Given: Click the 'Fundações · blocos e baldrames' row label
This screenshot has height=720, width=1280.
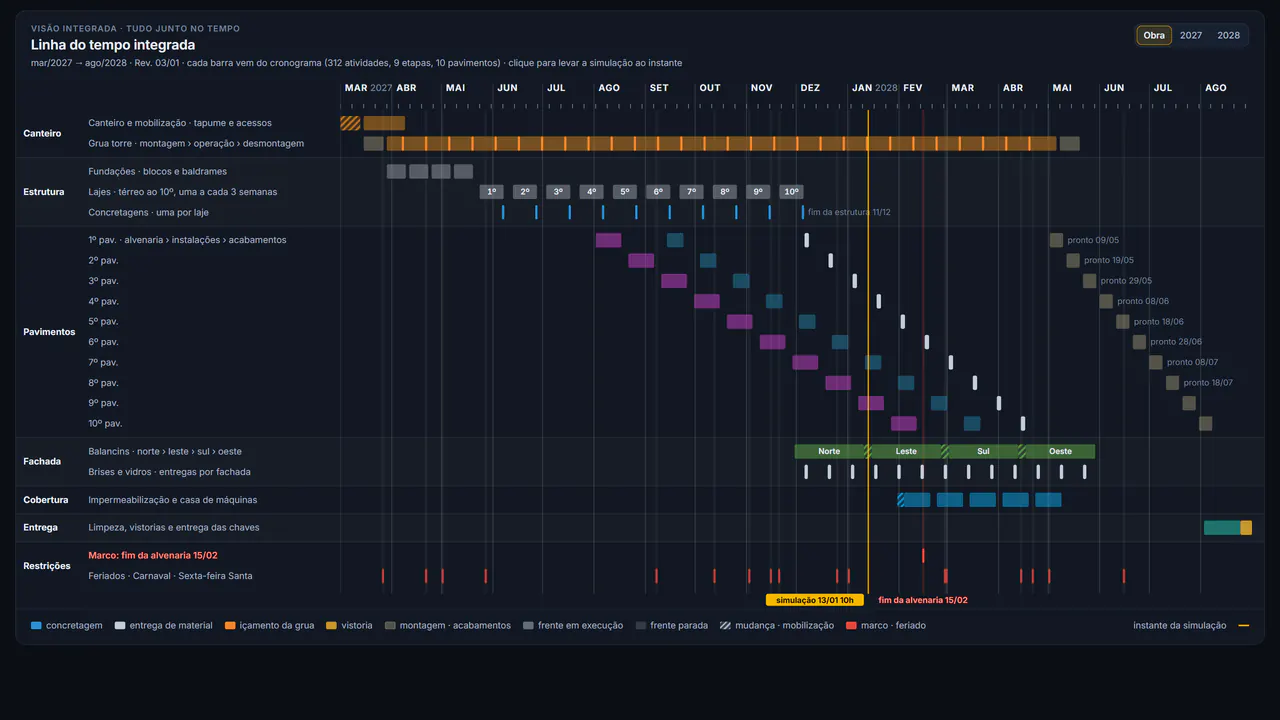Looking at the screenshot, I should click(157, 171).
